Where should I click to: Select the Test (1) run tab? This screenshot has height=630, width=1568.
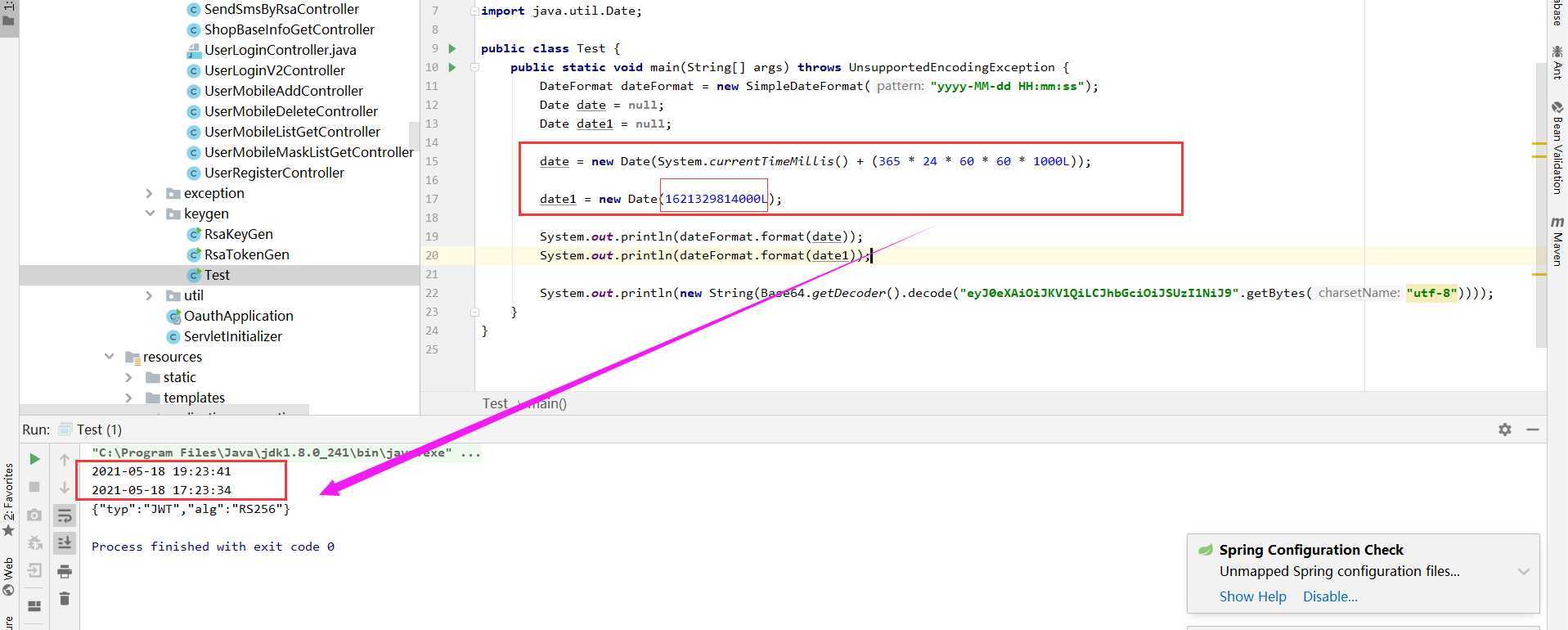(90, 430)
